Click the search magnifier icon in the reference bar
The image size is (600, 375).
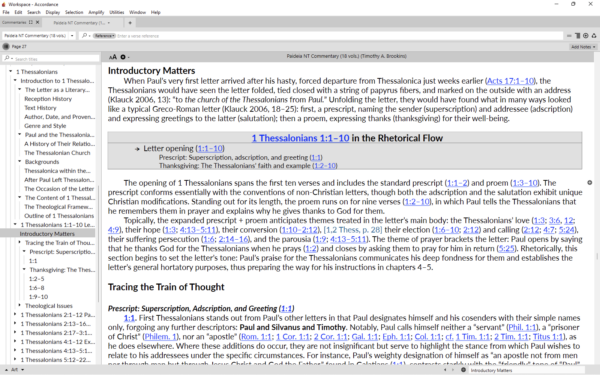84,36
